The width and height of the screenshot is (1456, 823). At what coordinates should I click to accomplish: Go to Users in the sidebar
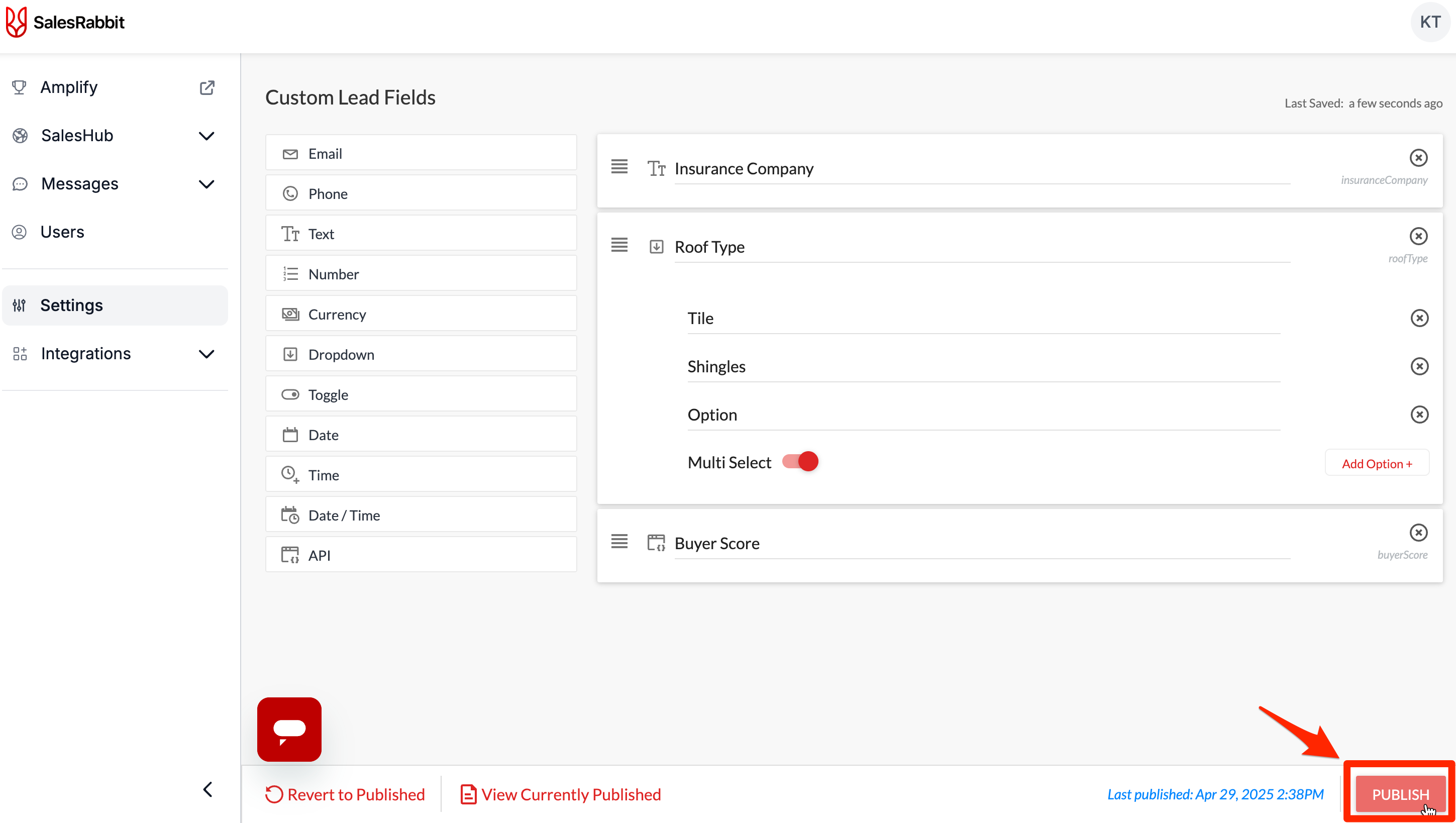(62, 232)
